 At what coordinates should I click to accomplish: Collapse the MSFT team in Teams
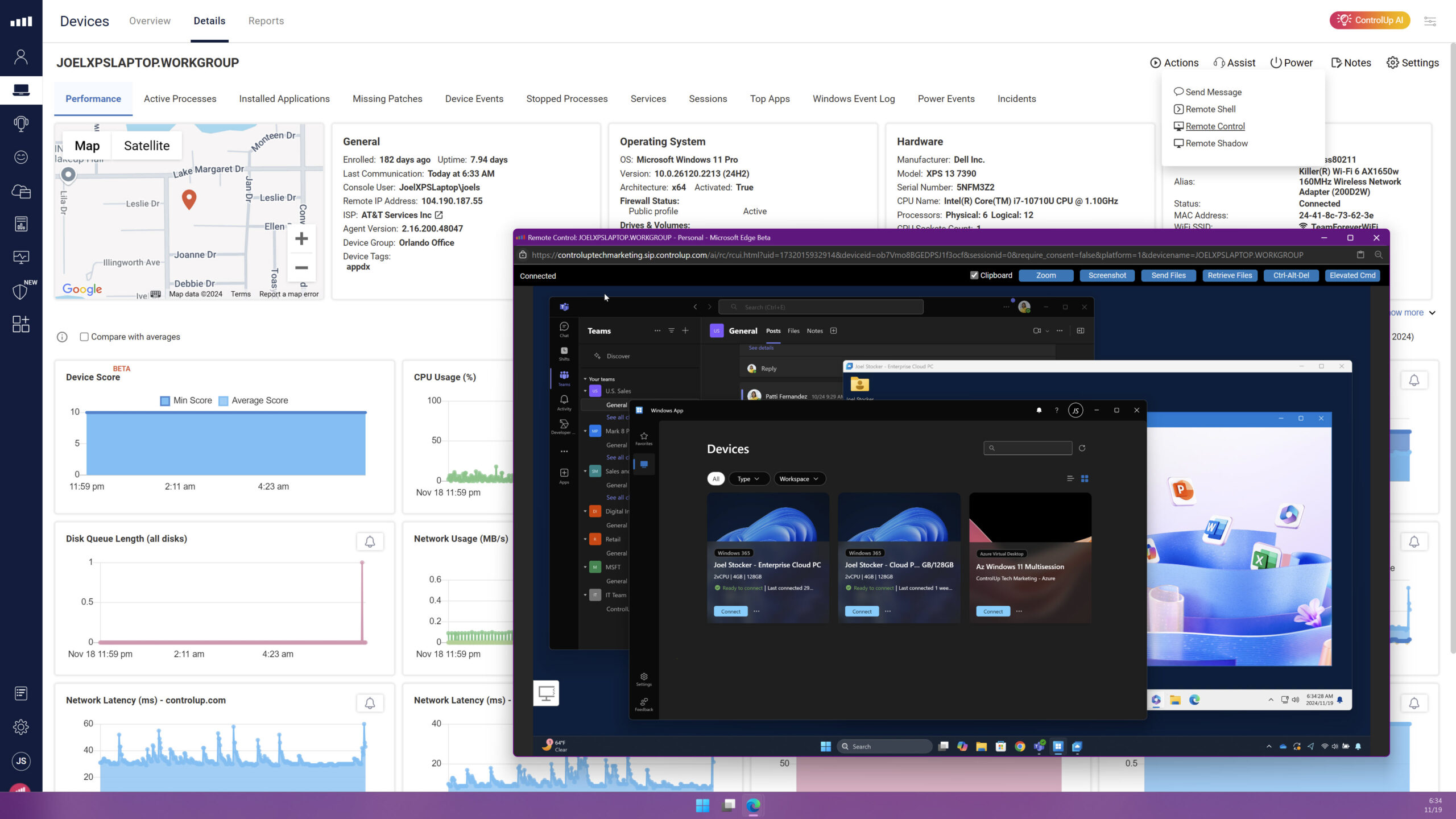585,567
